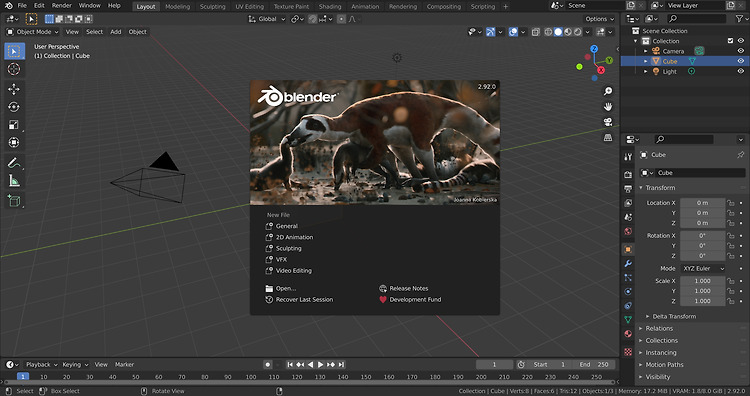This screenshot has width=750, height=396.
Task: Open the File menu
Action: [22, 6]
